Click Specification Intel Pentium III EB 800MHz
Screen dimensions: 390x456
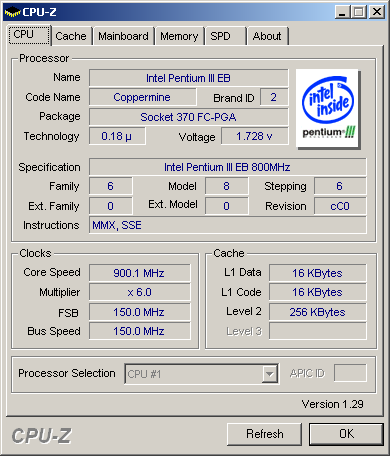pos(228,167)
